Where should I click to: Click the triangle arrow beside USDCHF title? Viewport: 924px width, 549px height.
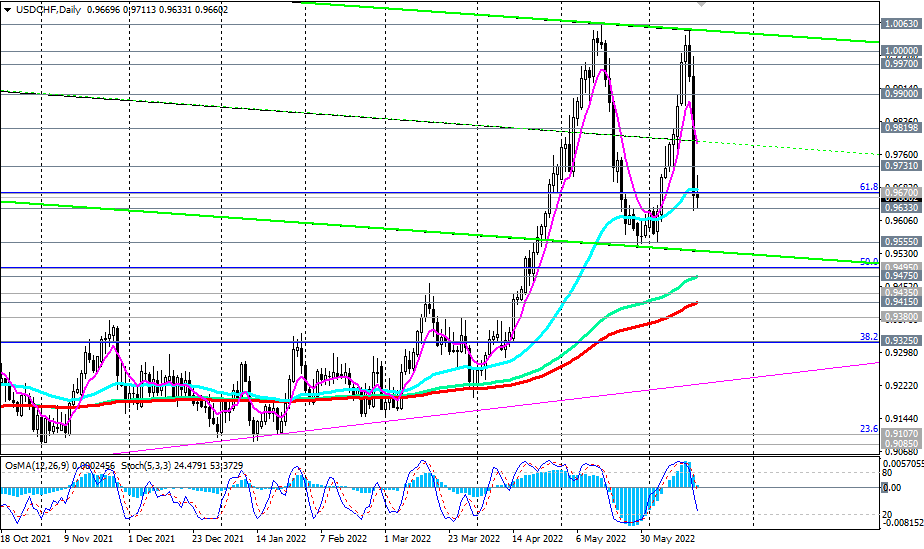coord(7,10)
